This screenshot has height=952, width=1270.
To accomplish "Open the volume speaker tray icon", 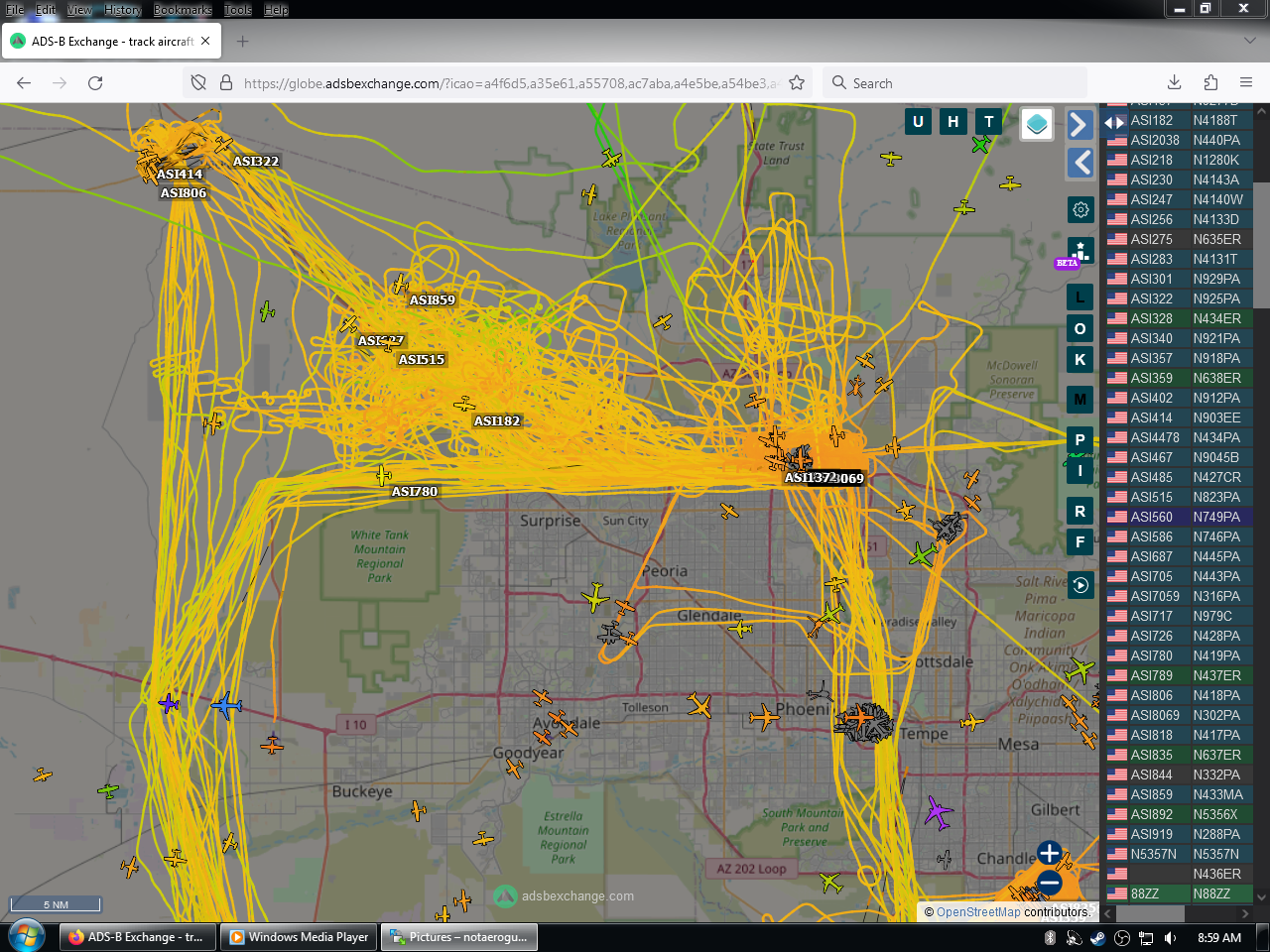I will 1171,938.
